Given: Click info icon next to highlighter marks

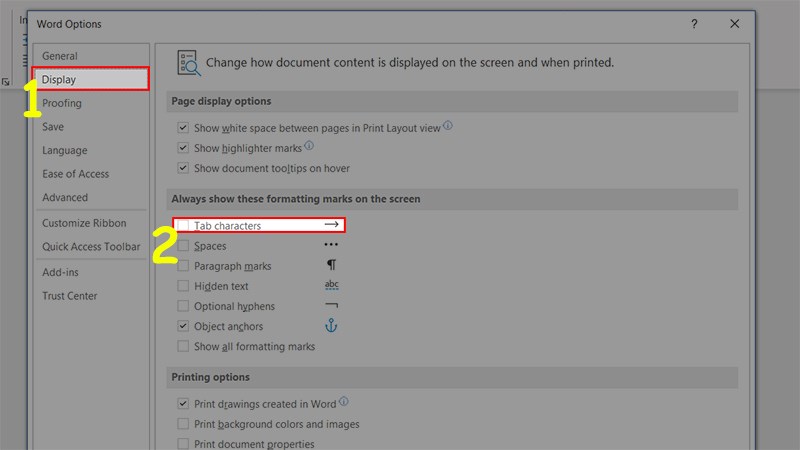Looking at the screenshot, I should pyautogui.click(x=309, y=146).
